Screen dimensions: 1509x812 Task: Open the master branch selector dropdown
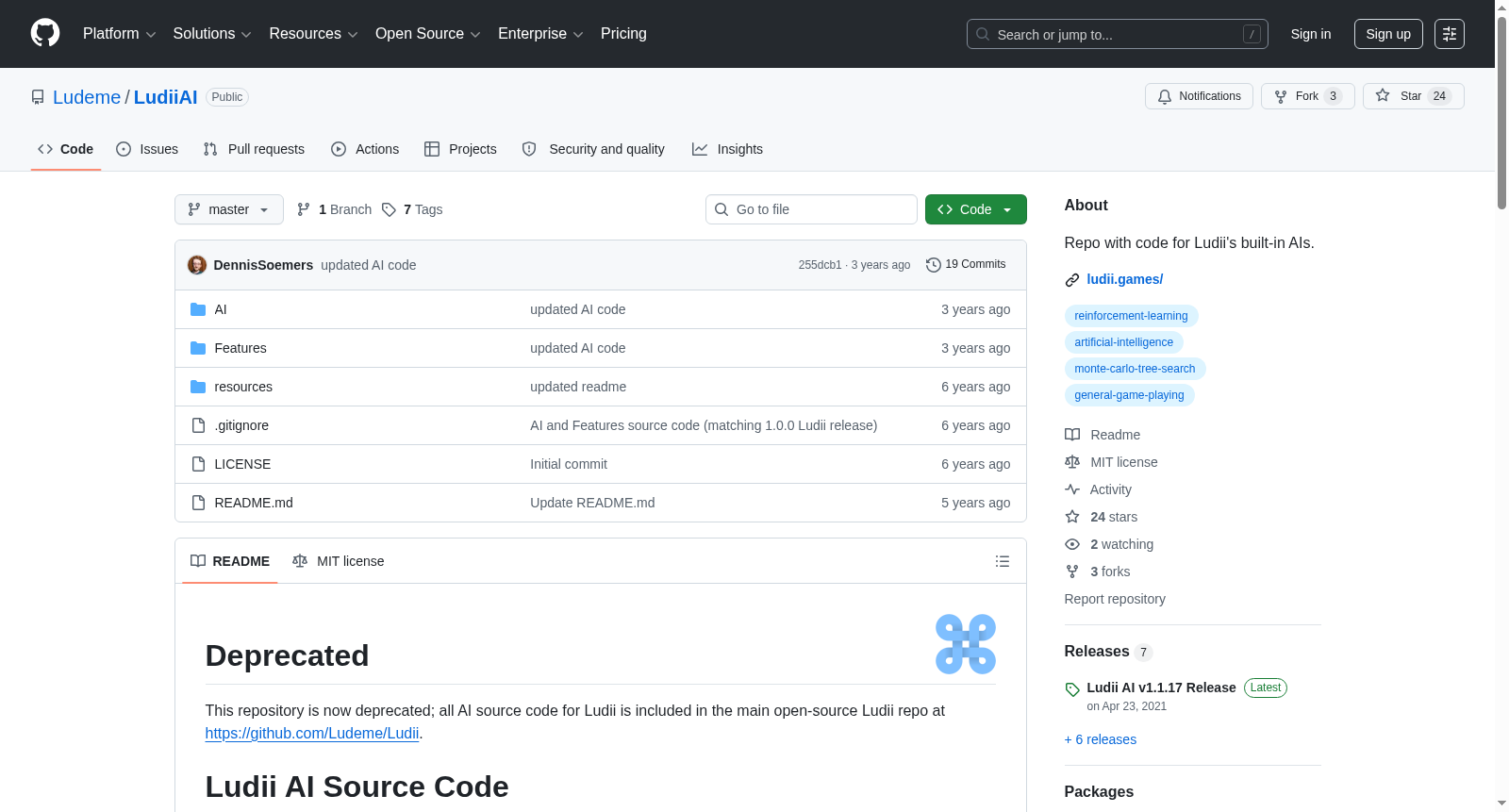tap(229, 209)
